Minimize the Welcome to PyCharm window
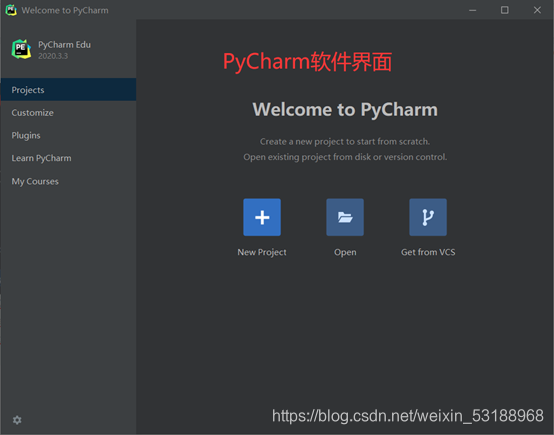554x435 pixels. point(472,10)
